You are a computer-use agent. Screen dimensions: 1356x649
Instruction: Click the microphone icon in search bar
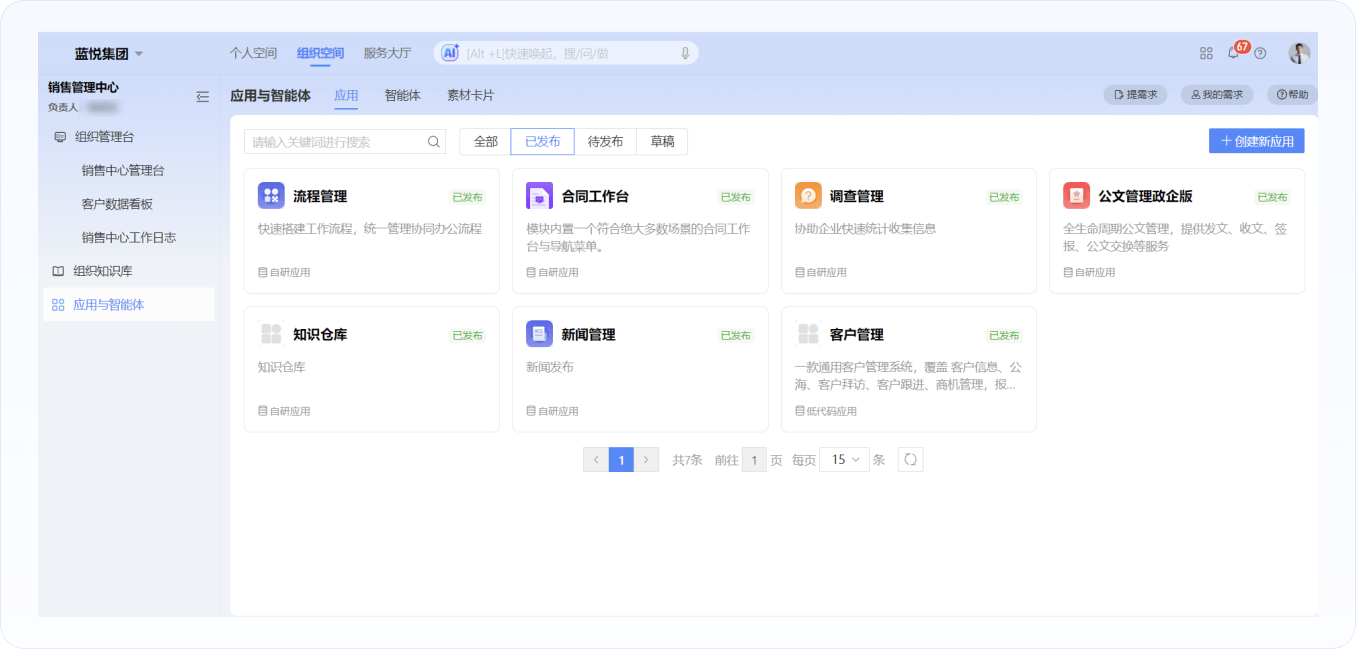[685, 53]
